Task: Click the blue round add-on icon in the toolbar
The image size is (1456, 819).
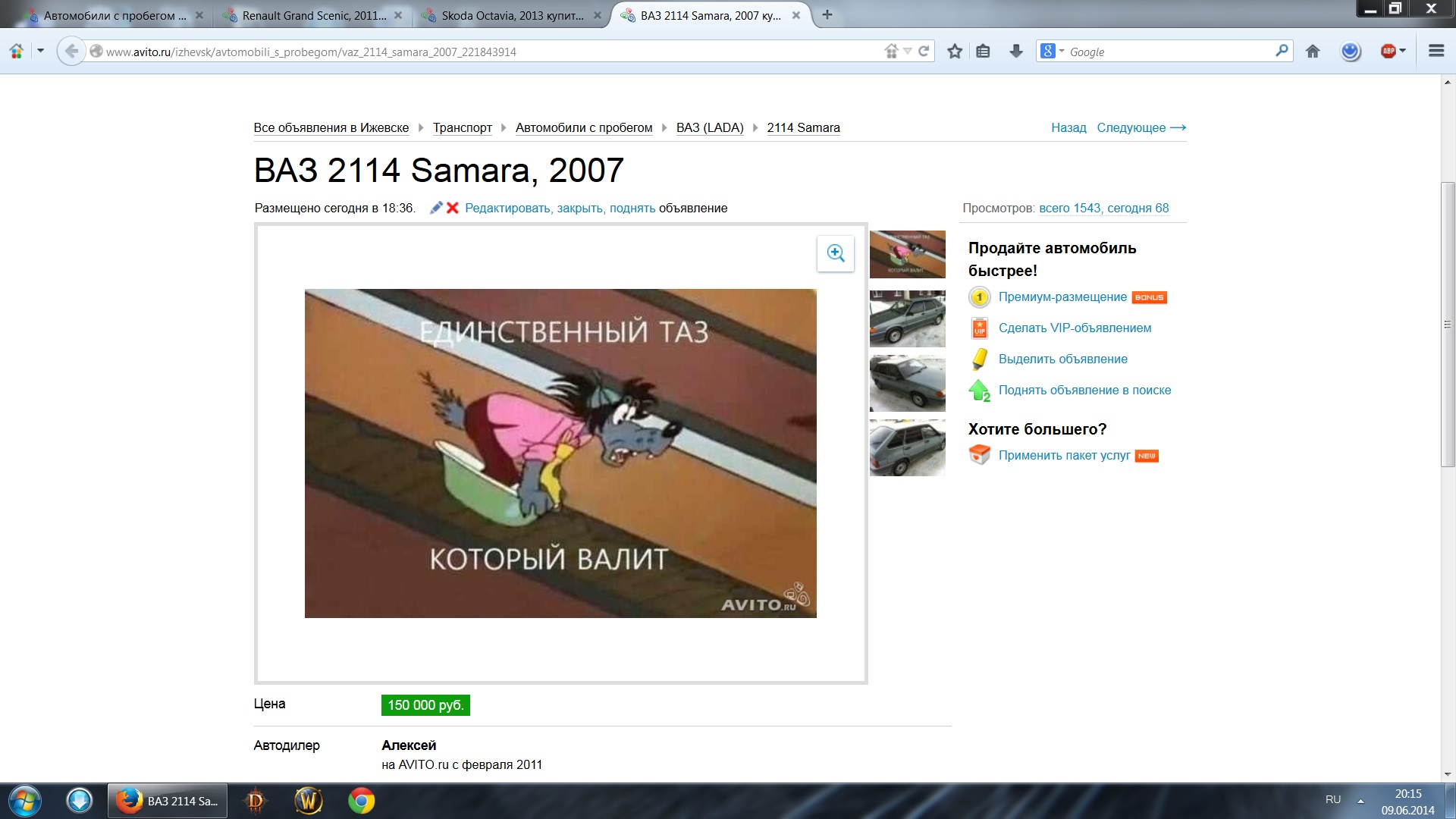Action: tap(1351, 52)
